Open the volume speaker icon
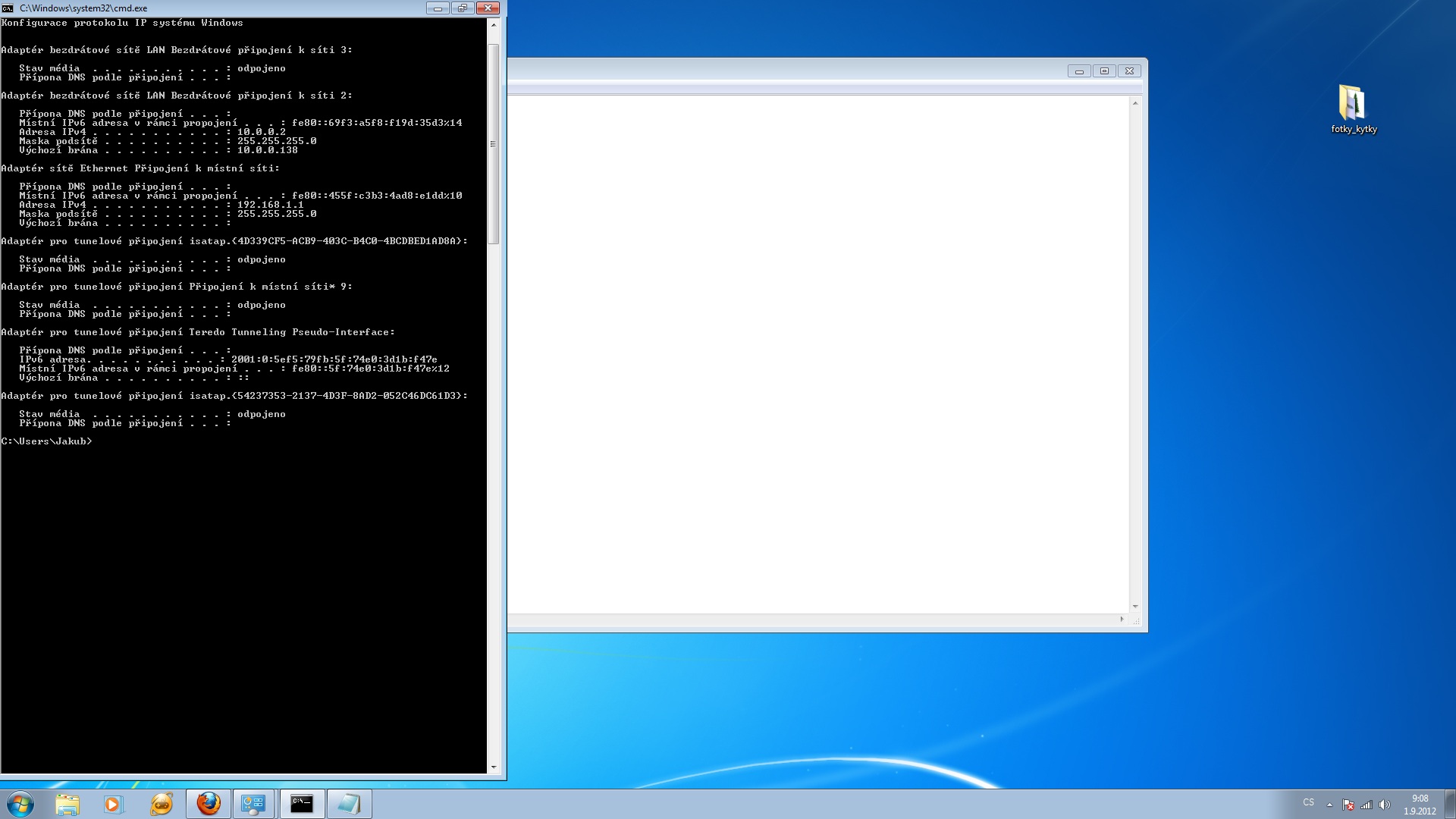1456x819 pixels. (1385, 805)
